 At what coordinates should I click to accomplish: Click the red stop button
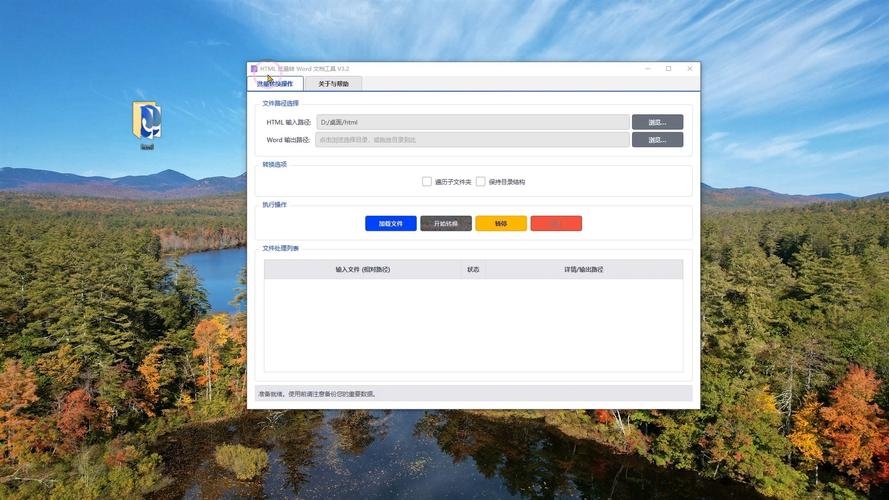pyautogui.click(x=556, y=223)
